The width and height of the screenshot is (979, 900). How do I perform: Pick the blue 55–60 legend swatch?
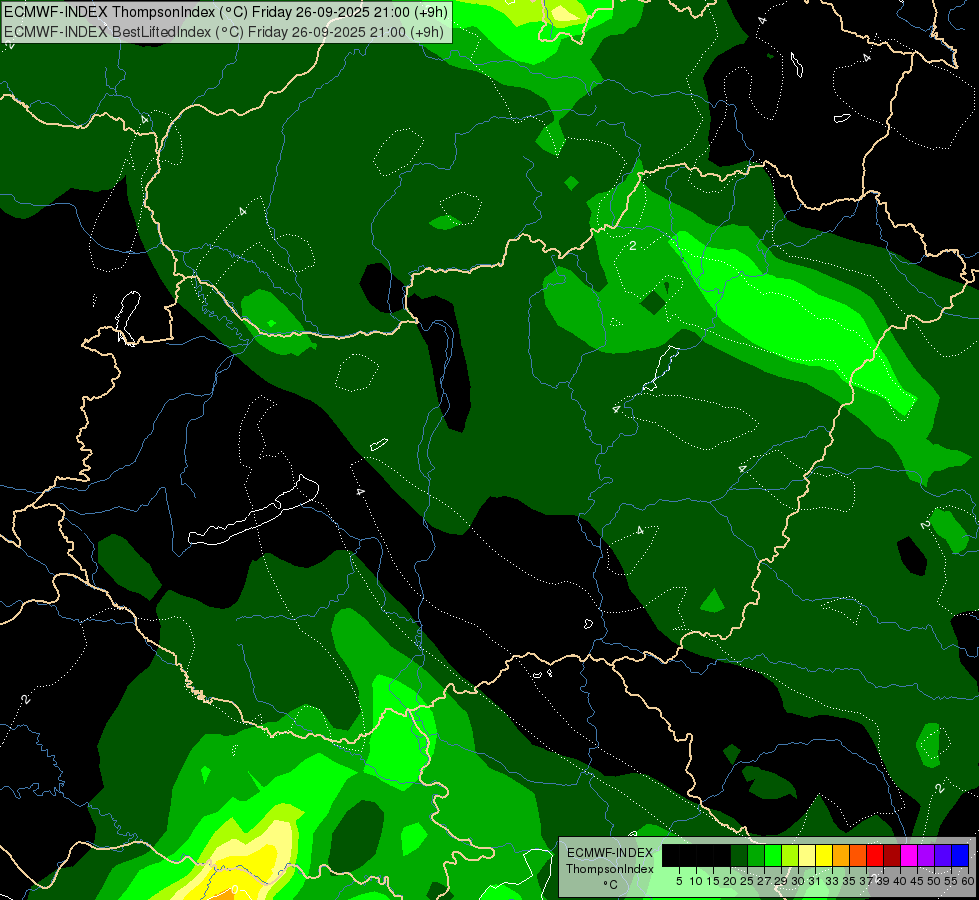pyautogui.click(x=960, y=855)
